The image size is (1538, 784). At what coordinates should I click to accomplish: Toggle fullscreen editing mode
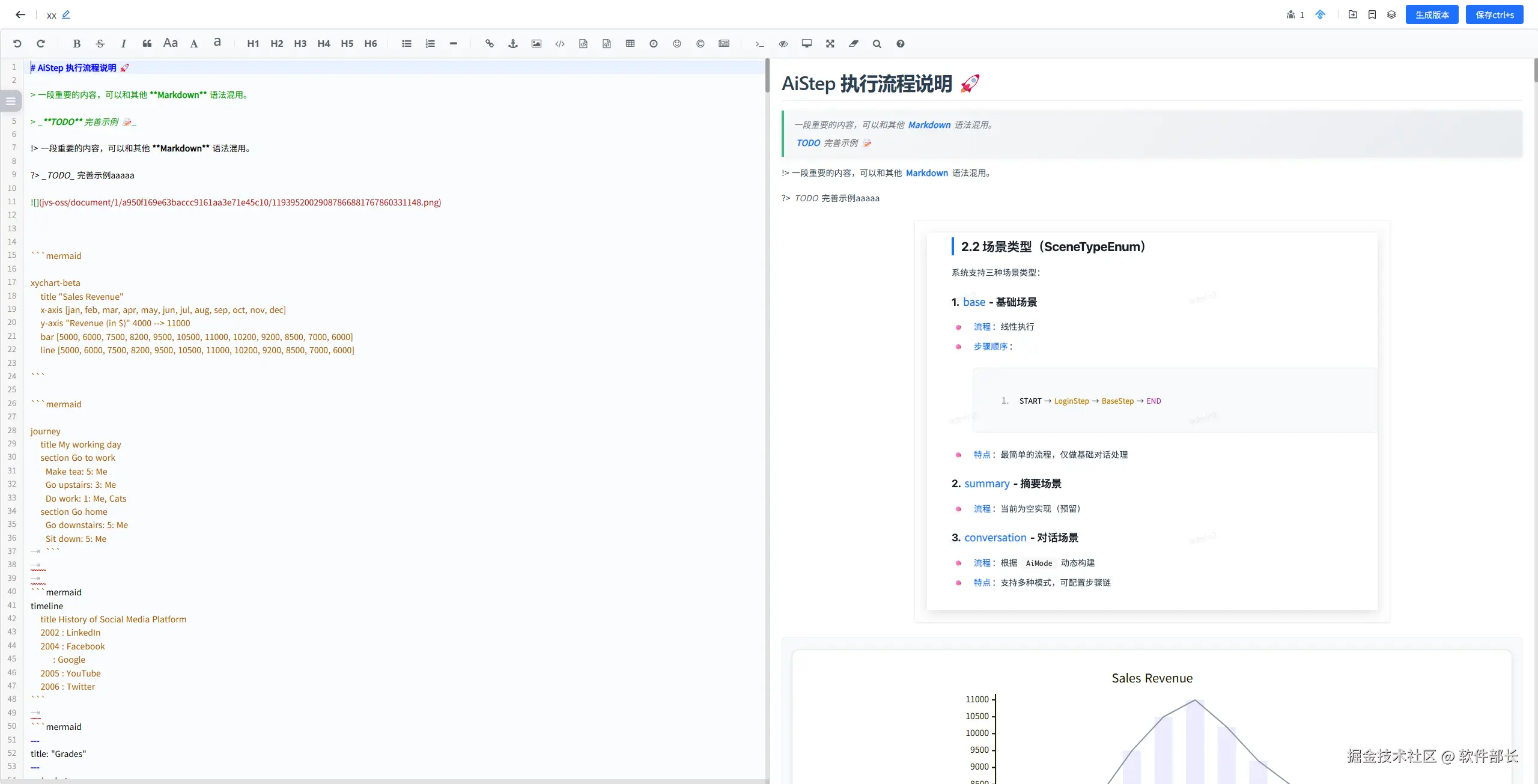(830, 43)
